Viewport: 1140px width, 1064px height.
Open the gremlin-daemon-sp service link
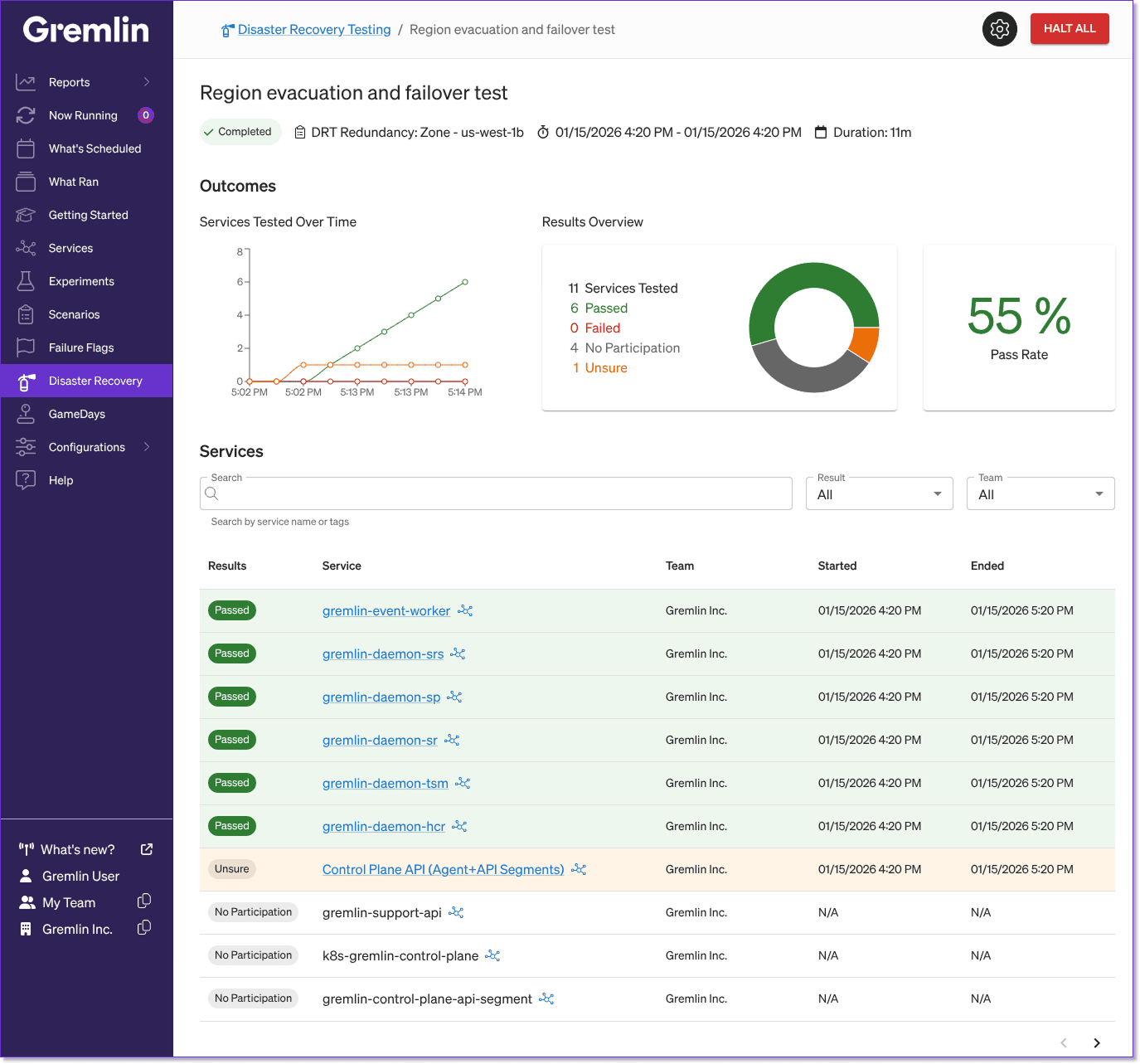coord(381,697)
